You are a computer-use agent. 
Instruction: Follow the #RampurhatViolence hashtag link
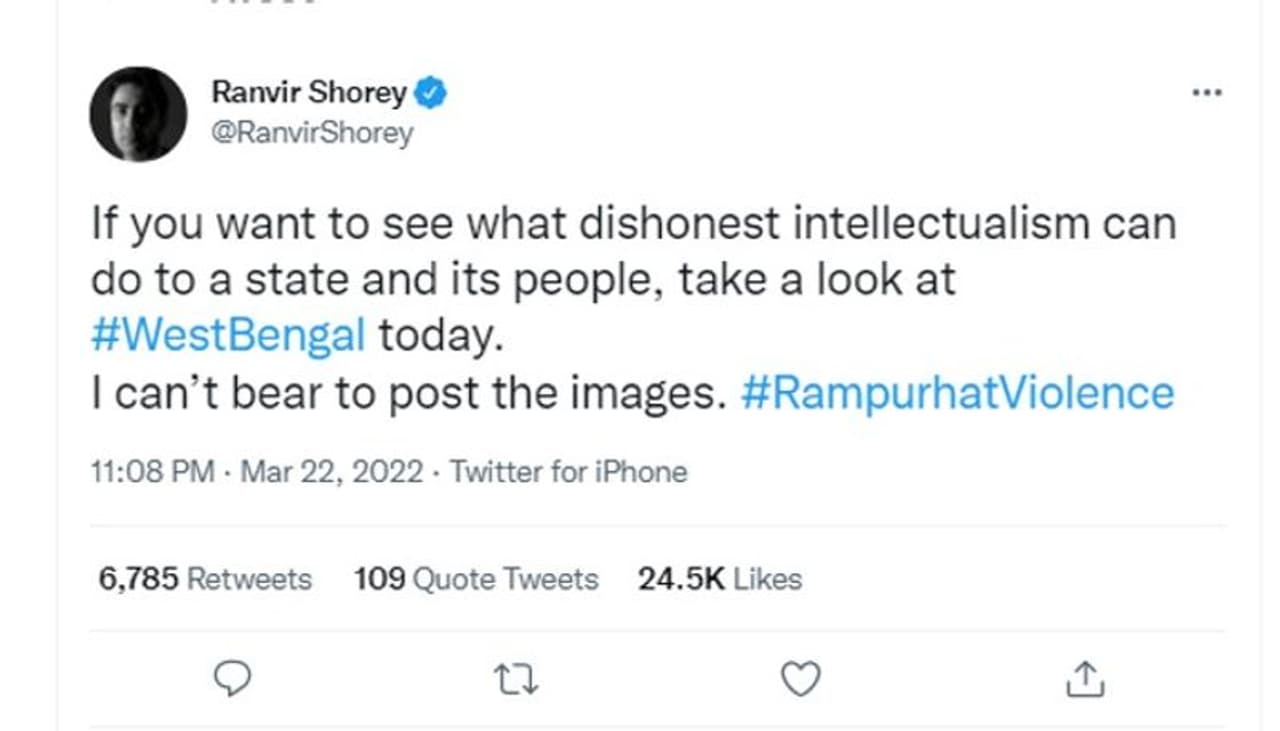point(957,393)
